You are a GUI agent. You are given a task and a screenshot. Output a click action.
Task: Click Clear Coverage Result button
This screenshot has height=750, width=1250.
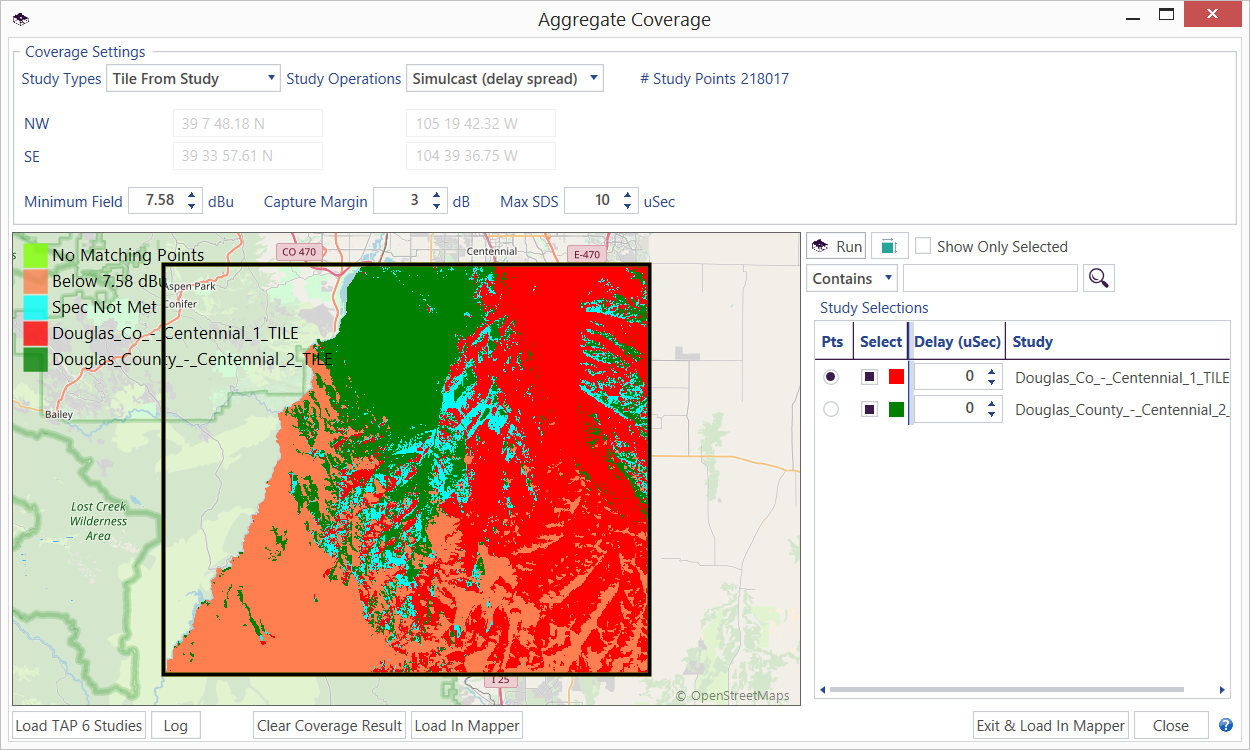pyautogui.click(x=329, y=725)
